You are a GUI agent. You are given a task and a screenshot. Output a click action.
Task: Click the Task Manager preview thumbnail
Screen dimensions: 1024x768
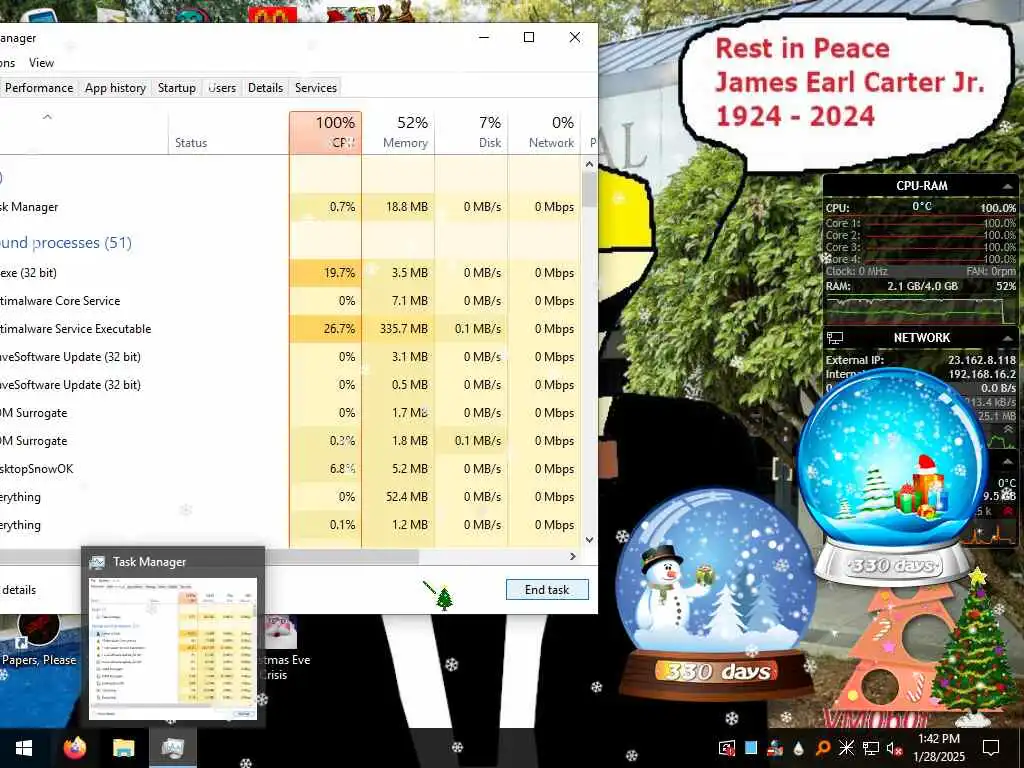(173, 648)
